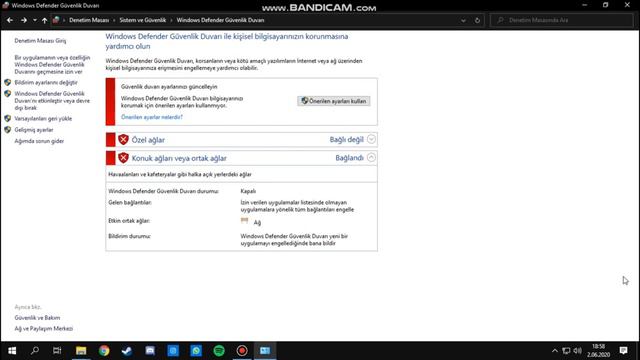
Task: Open recent locations dropdown arrow
Action: click(x=35, y=20)
